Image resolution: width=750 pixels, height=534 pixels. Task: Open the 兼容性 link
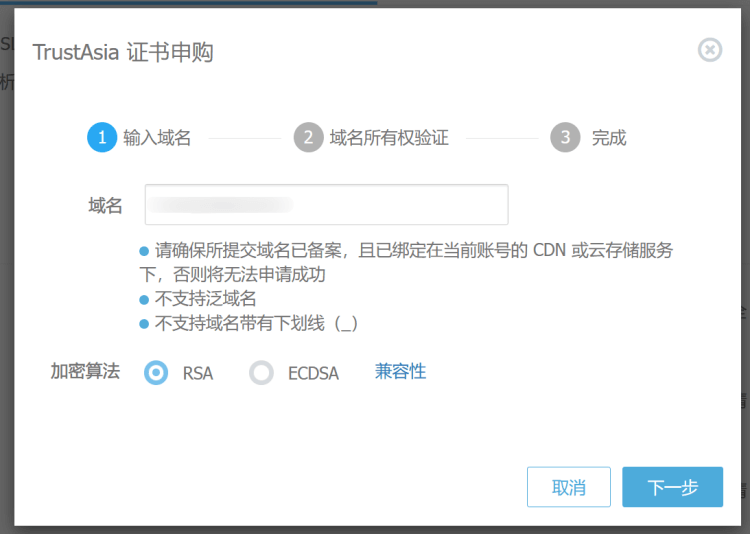[x=400, y=372]
